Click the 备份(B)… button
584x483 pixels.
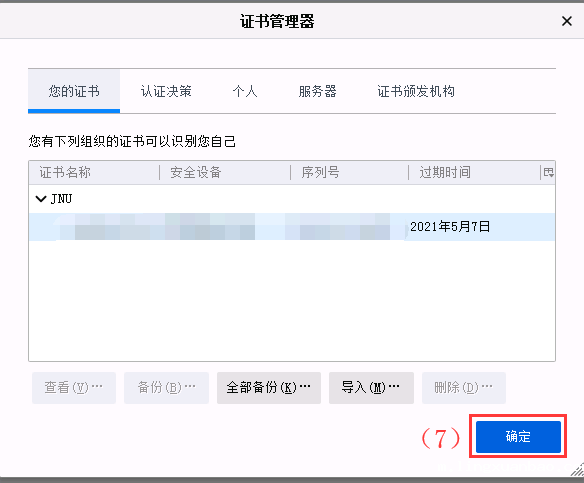[166, 388]
